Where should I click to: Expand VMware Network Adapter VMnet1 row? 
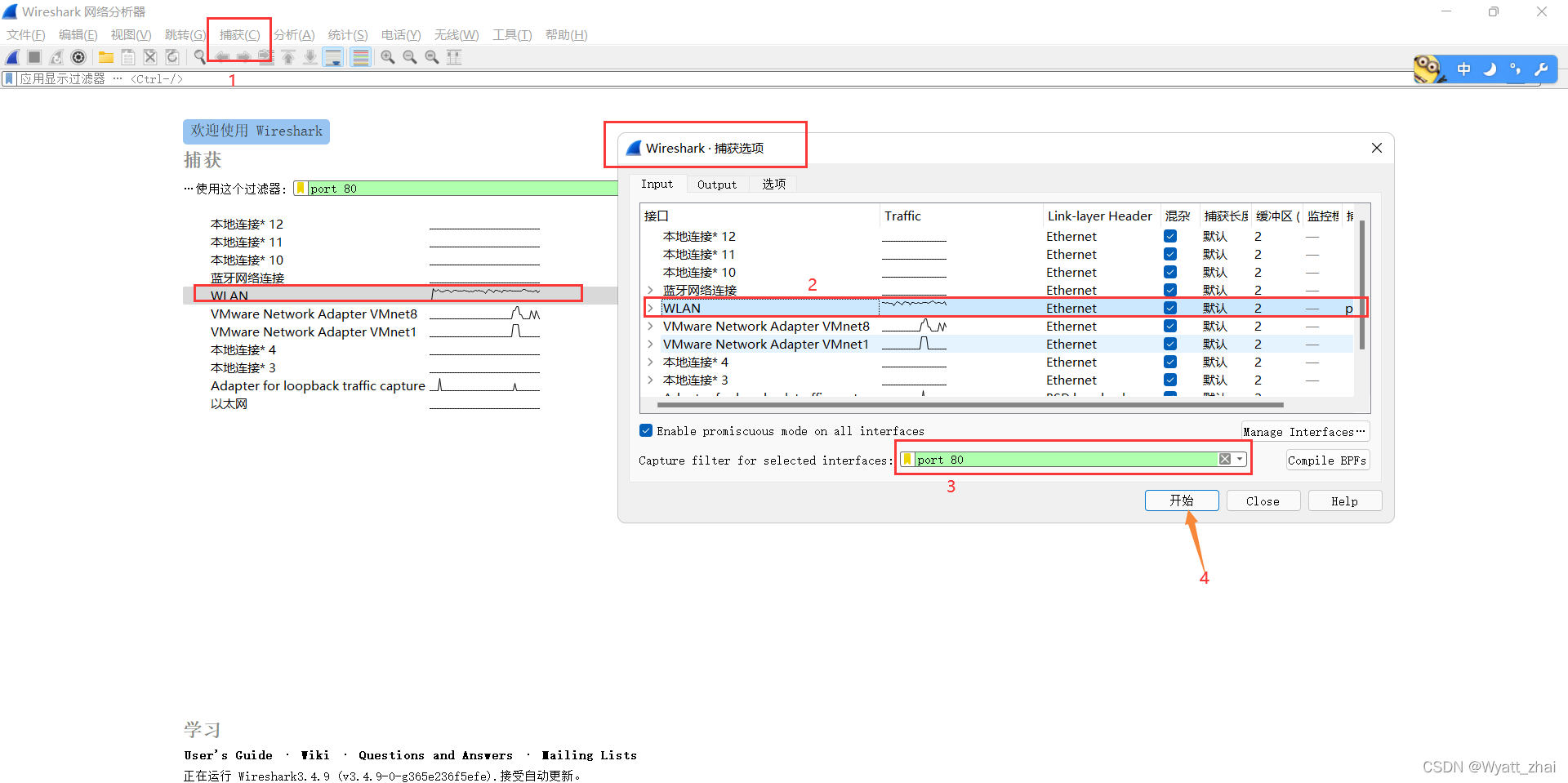(x=650, y=344)
